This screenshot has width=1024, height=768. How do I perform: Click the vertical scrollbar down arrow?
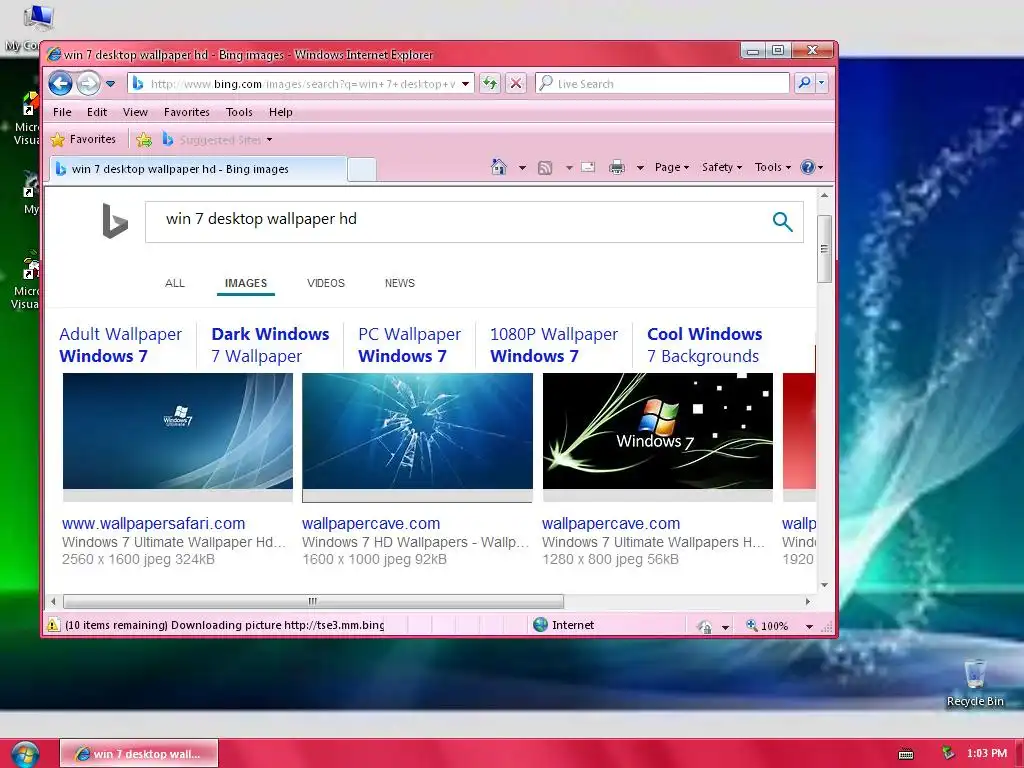(x=824, y=585)
